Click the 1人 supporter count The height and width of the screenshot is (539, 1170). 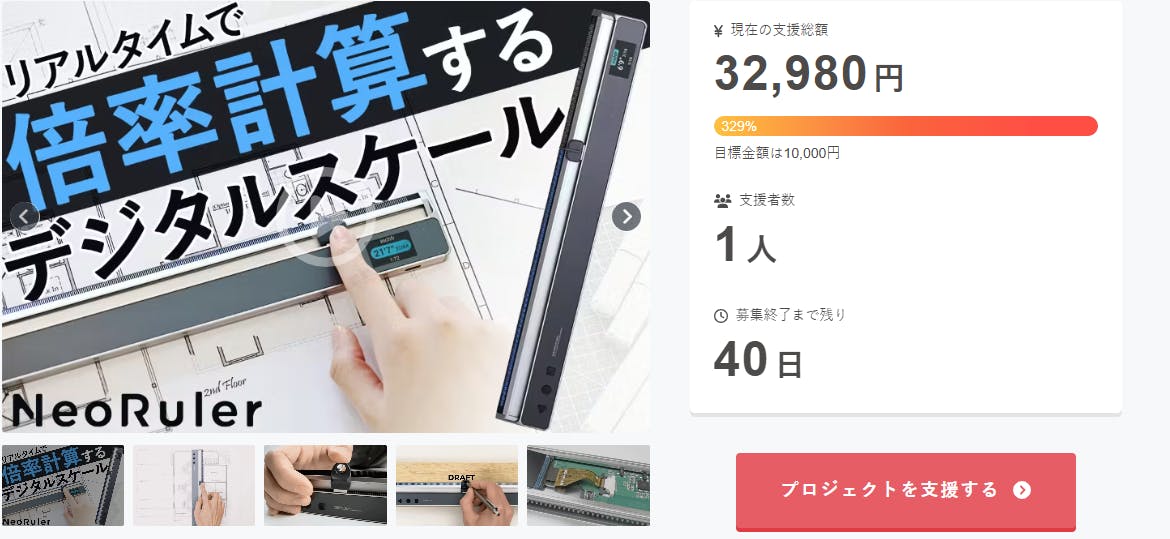(745, 245)
